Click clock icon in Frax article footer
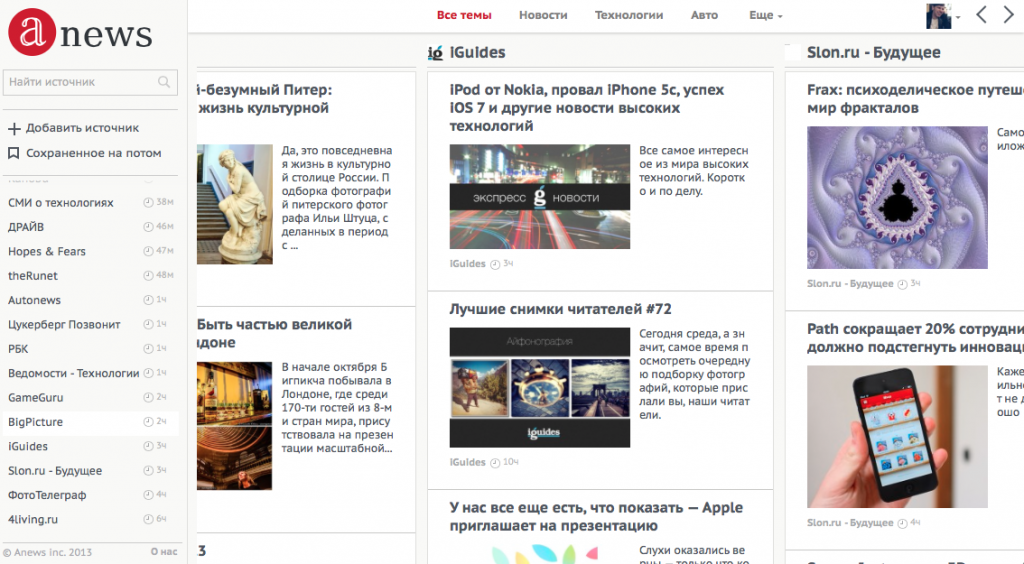Viewport: 1024px width, 564px height. tap(903, 285)
